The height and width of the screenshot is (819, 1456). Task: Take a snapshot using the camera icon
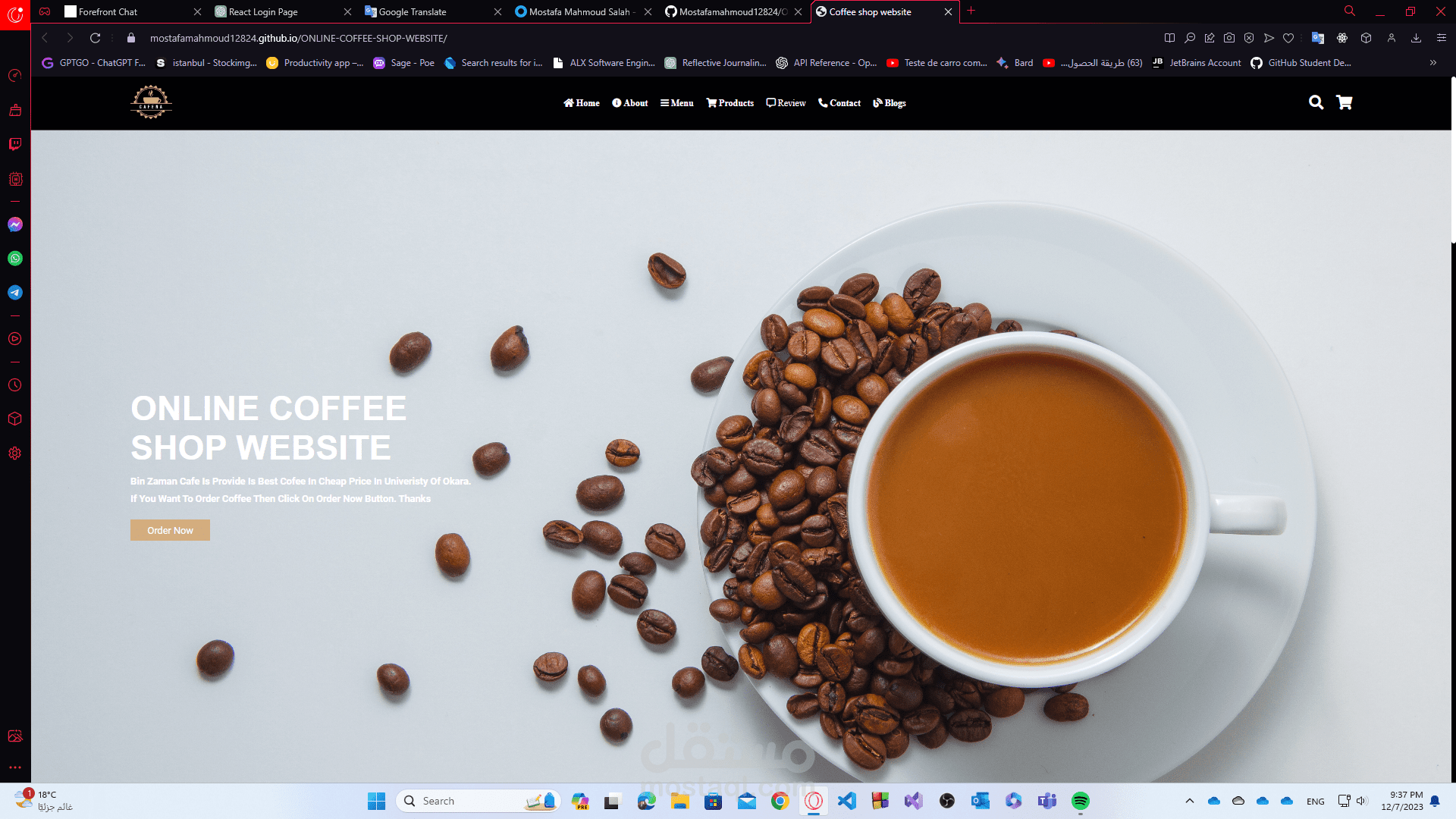click(1229, 37)
